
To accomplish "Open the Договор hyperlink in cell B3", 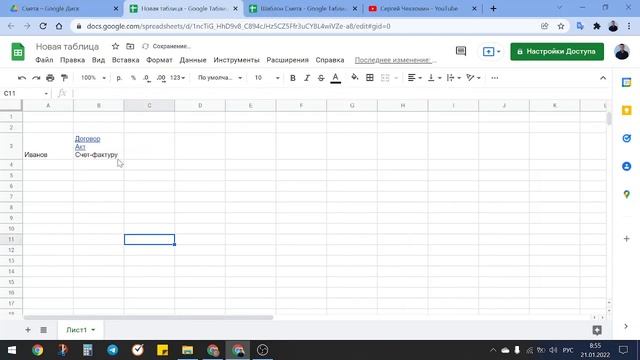I will 87,139.
